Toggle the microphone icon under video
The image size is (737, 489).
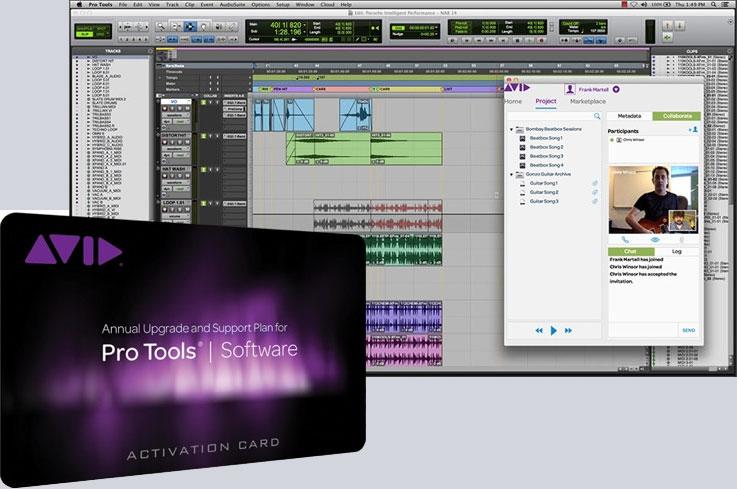(681, 240)
